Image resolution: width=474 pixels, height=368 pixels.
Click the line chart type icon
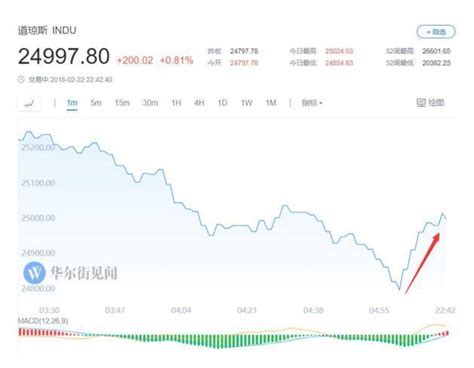pyautogui.click(x=29, y=103)
